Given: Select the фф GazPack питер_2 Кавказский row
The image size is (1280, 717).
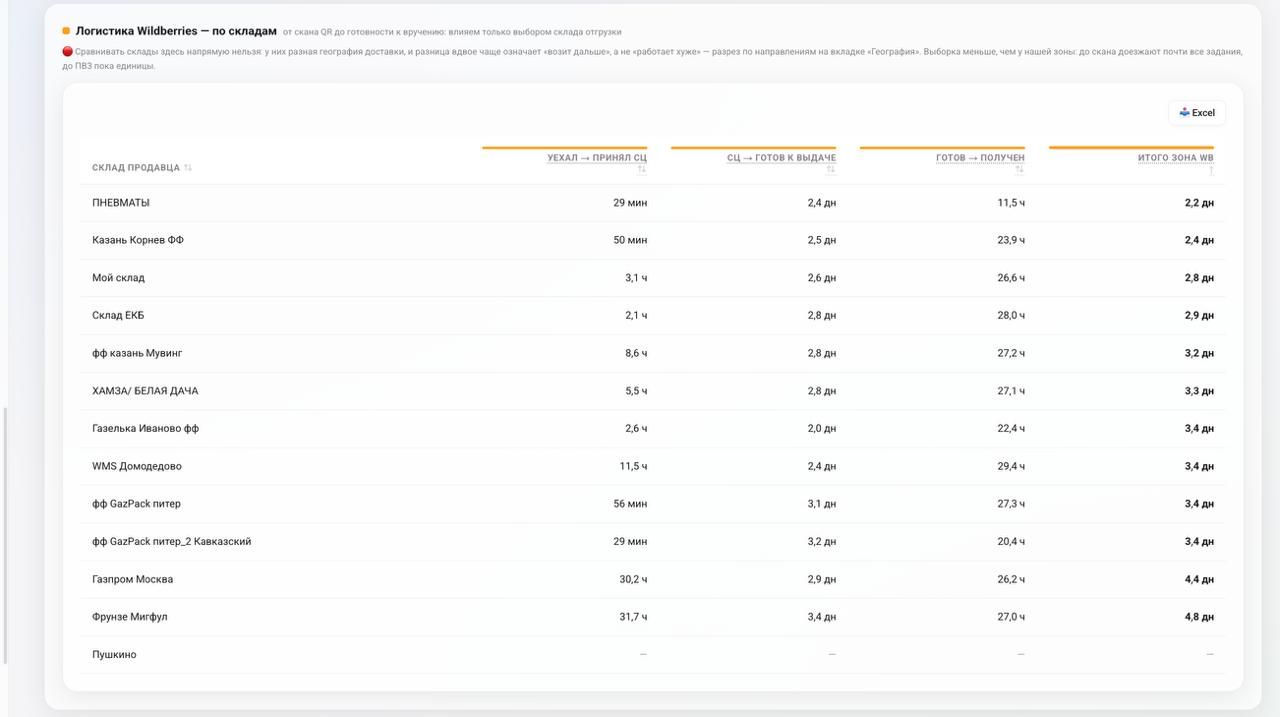Looking at the screenshot, I should [x=653, y=542].
